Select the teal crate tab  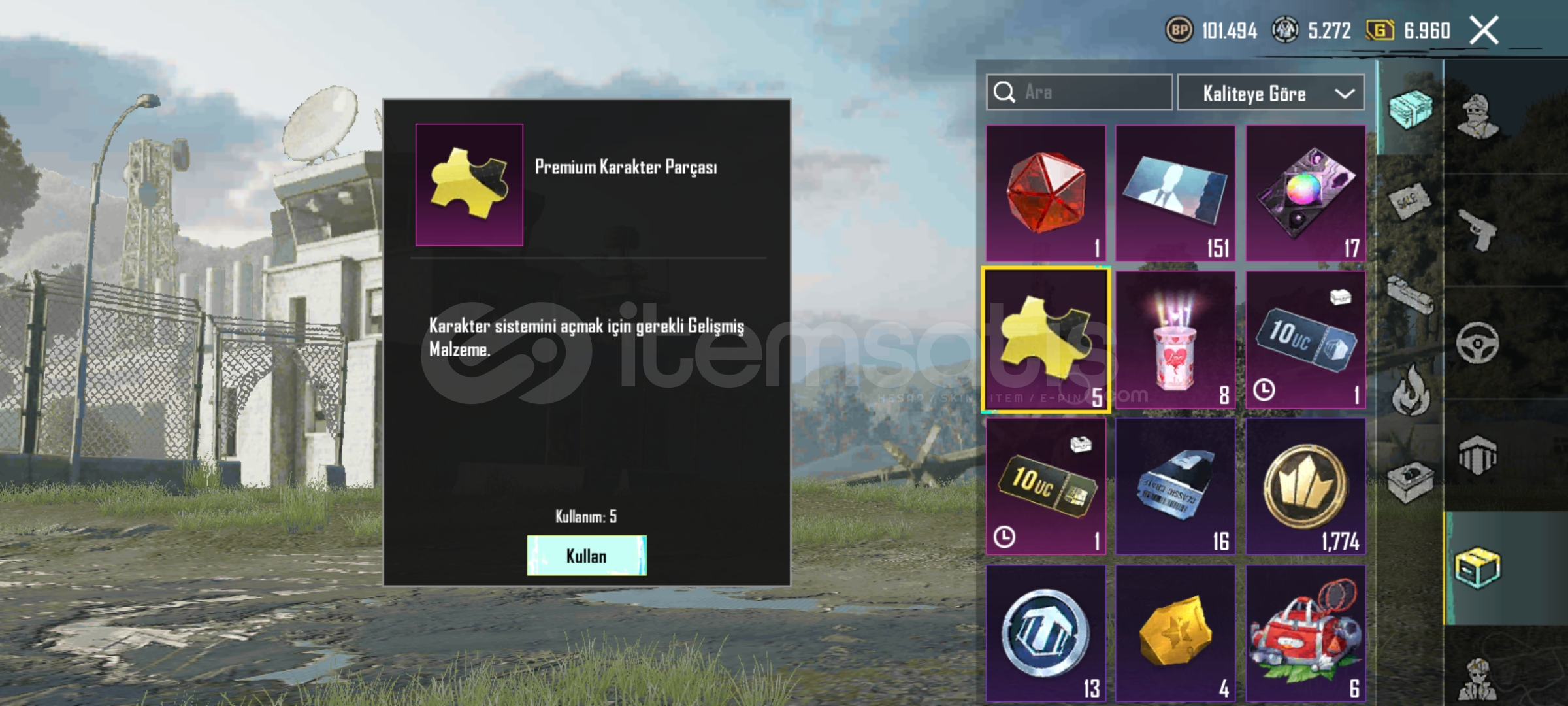point(1411,109)
